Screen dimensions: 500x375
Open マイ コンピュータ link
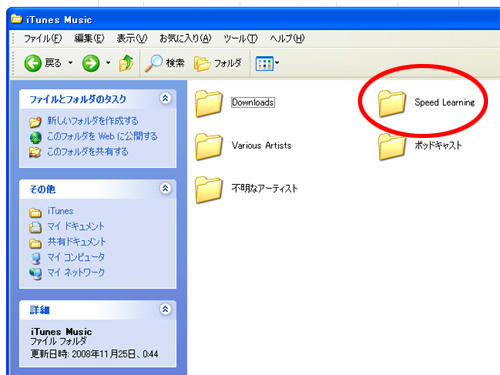(76, 257)
